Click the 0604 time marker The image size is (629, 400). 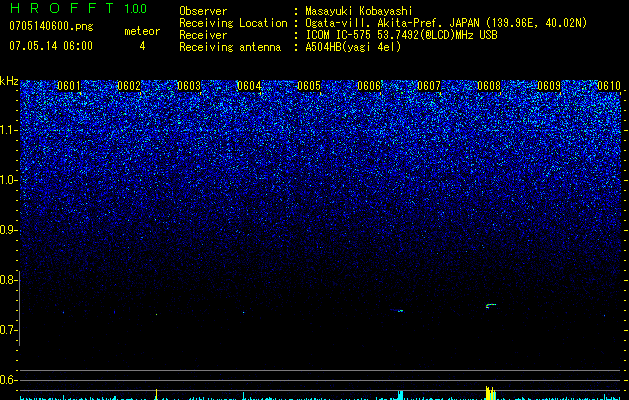click(249, 86)
